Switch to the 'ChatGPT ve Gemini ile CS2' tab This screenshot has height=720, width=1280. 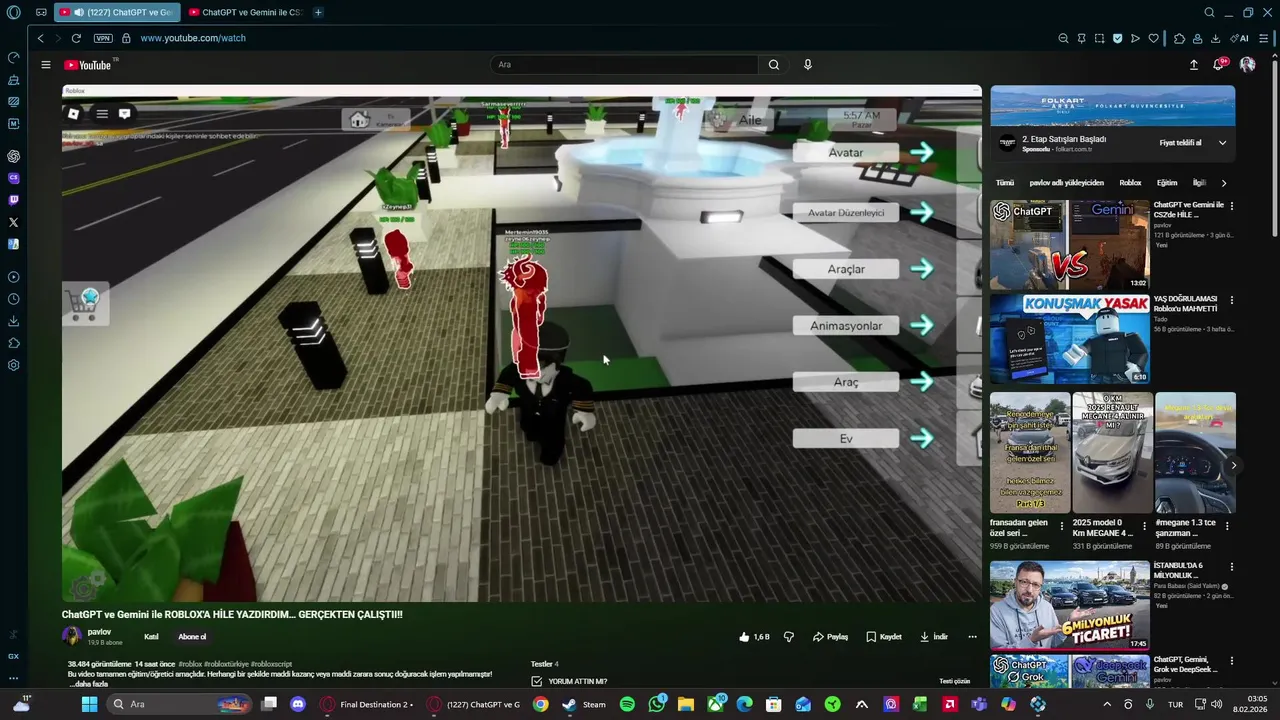click(246, 12)
